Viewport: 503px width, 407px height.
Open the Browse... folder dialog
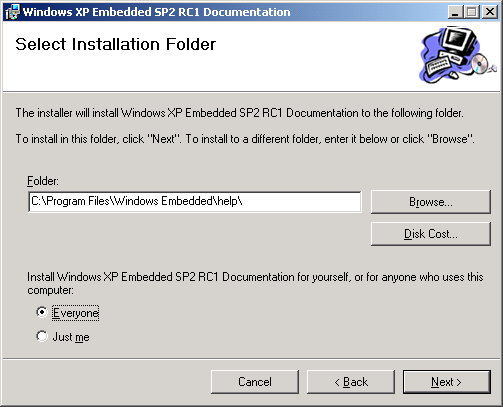(431, 202)
